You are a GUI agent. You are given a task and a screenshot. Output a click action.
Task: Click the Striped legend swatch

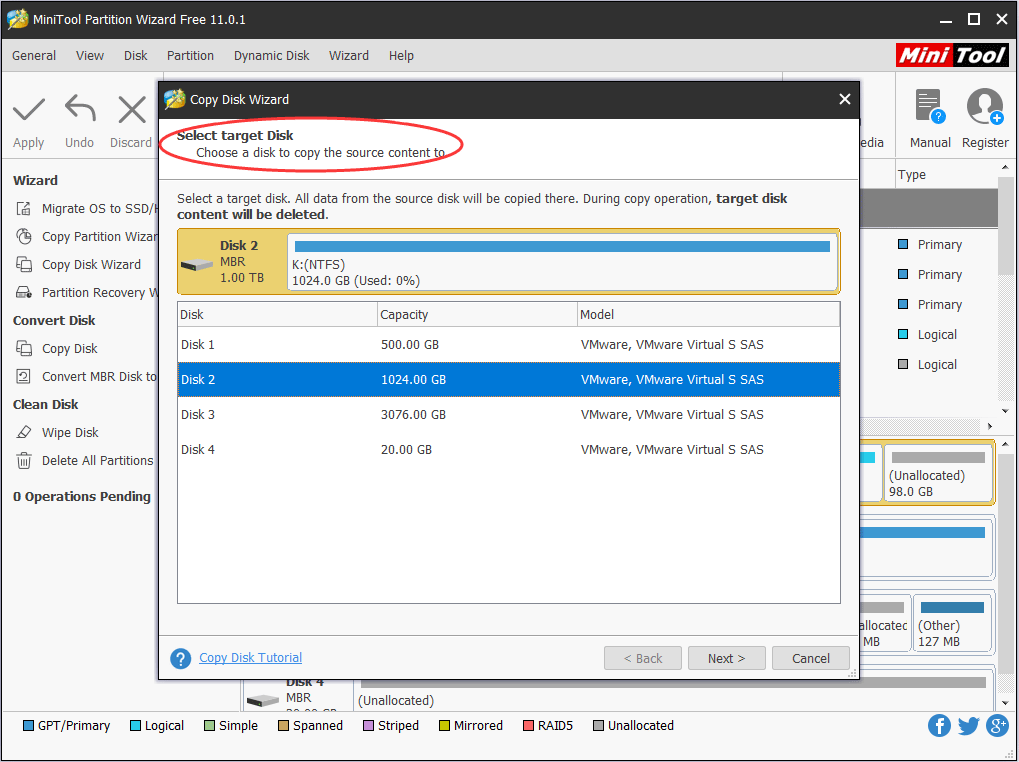tap(368, 726)
